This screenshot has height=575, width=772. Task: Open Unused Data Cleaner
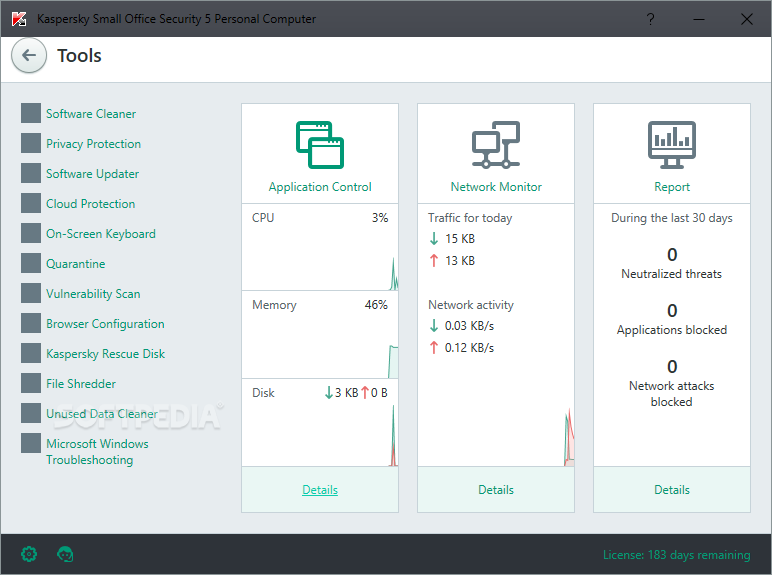(102, 414)
